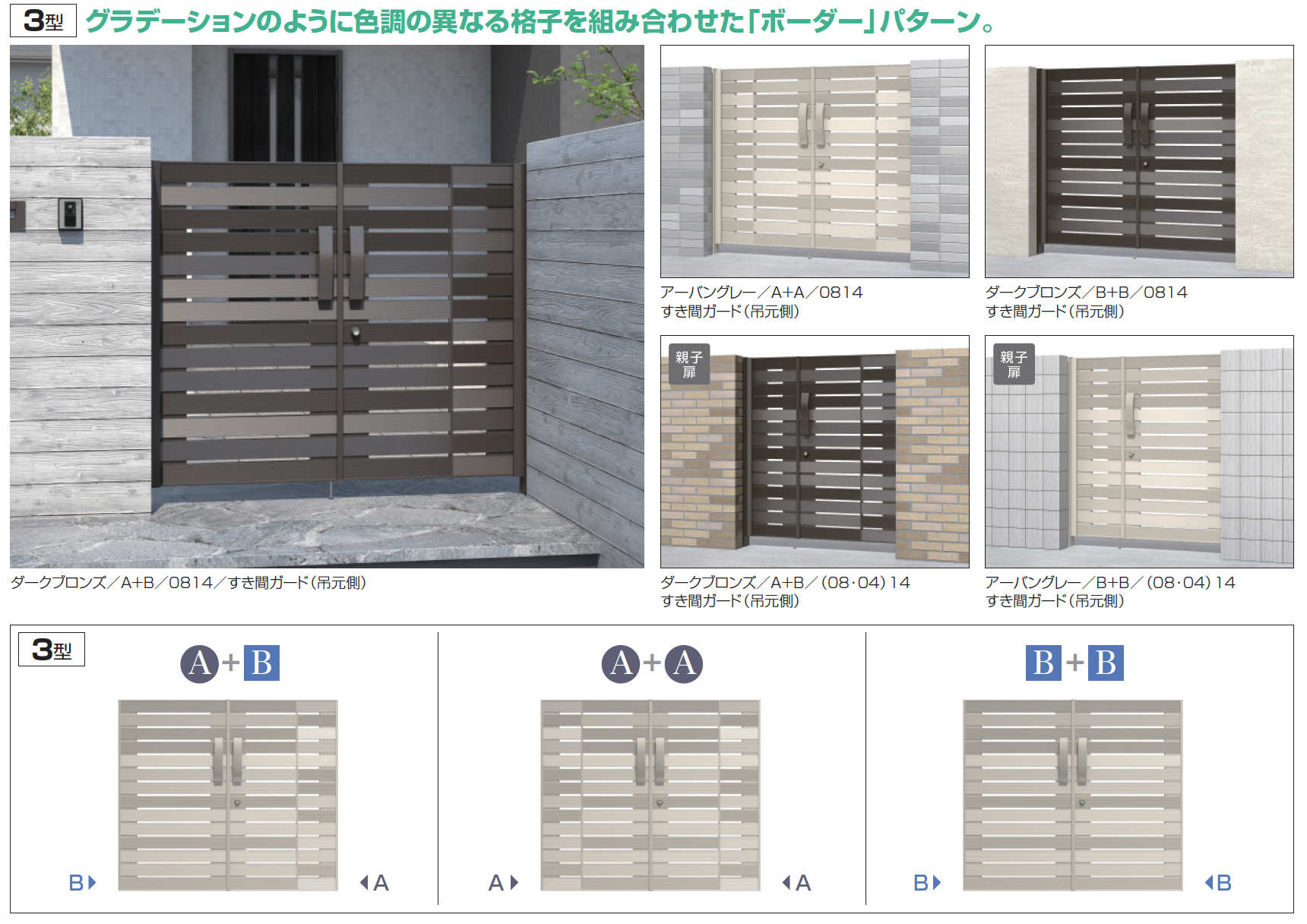Select the B+B gate pattern diagram

[x=1073, y=795]
